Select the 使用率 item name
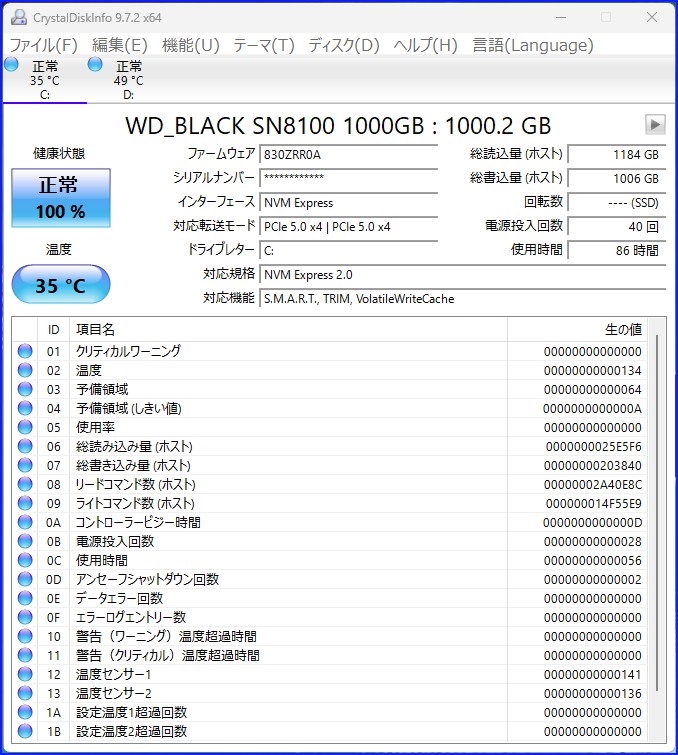The height and width of the screenshot is (755, 678). [x=95, y=427]
